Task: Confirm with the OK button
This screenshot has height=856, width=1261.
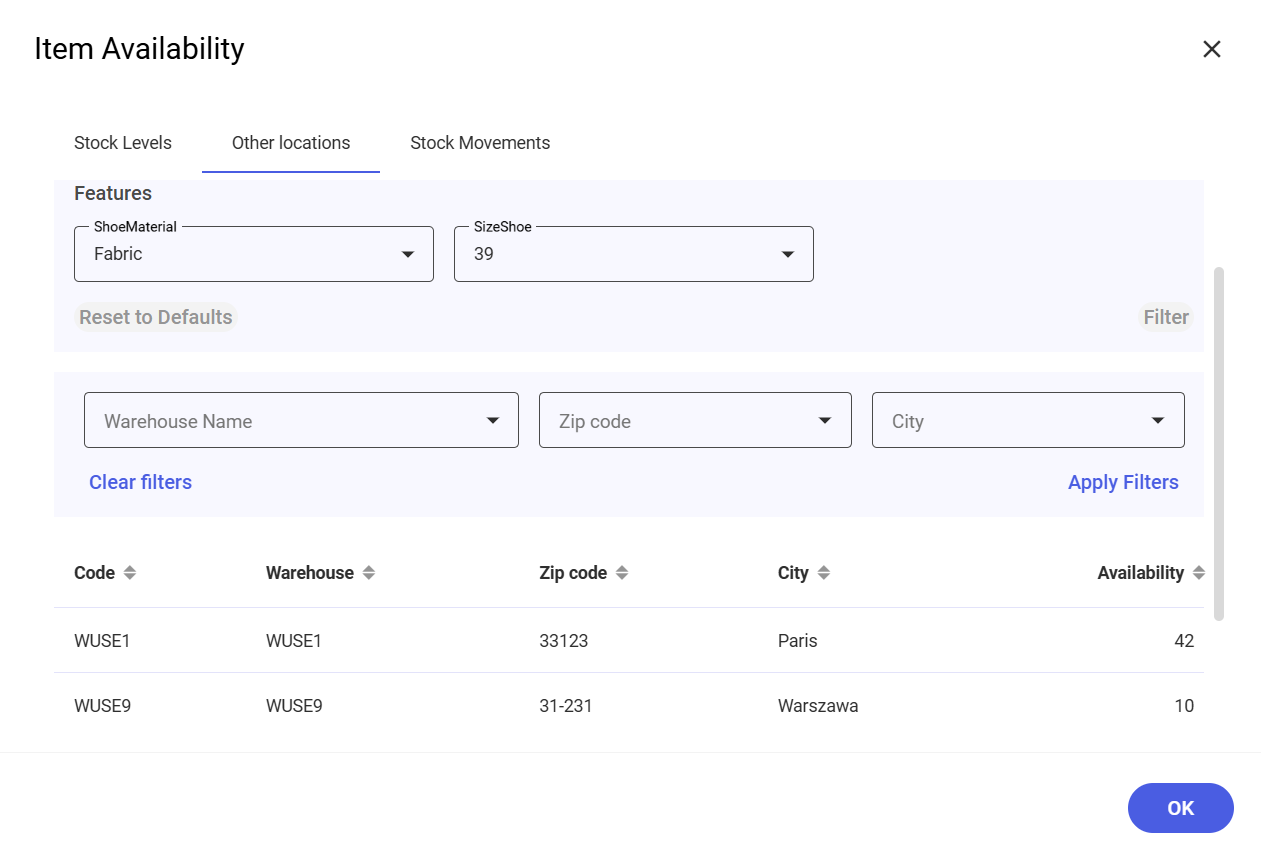Action: (x=1181, y=808)
